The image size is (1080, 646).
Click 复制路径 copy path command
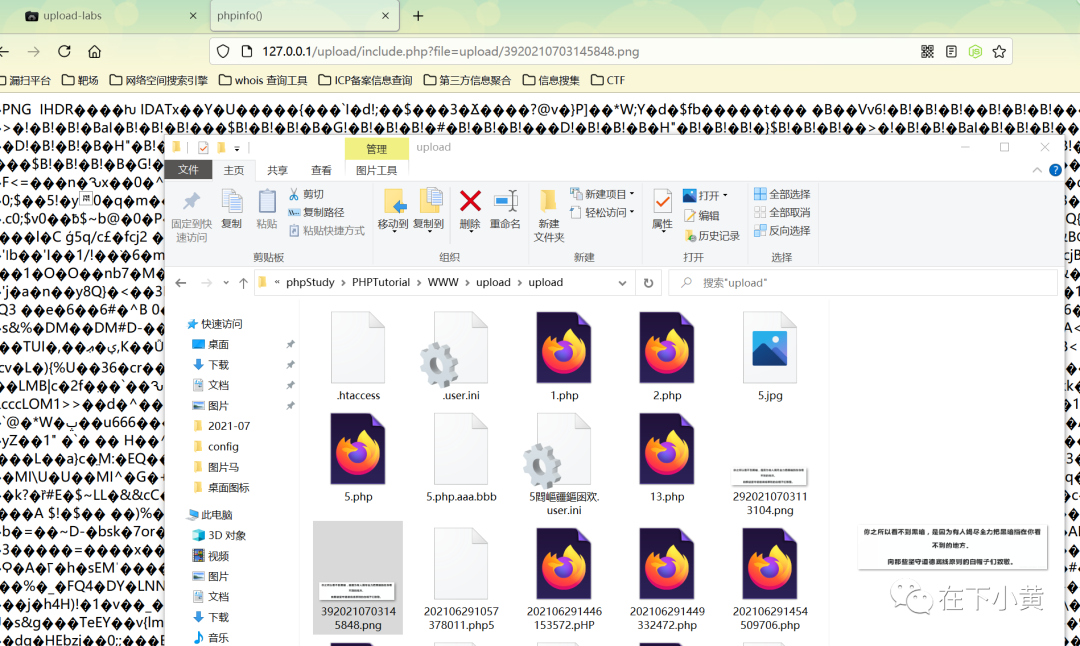[316, 212]
